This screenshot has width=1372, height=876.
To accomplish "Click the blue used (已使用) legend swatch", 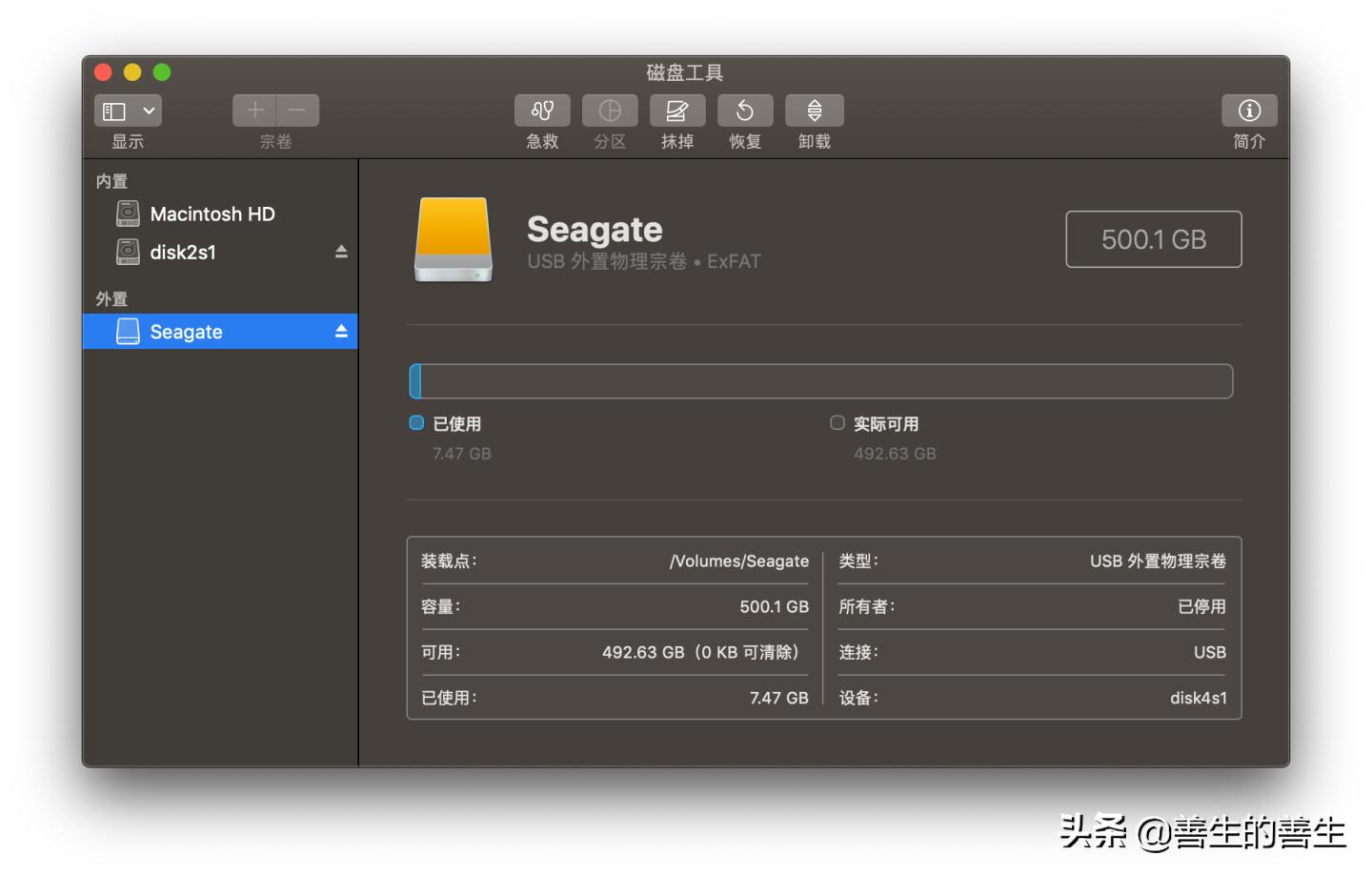I will pos(416,422).
